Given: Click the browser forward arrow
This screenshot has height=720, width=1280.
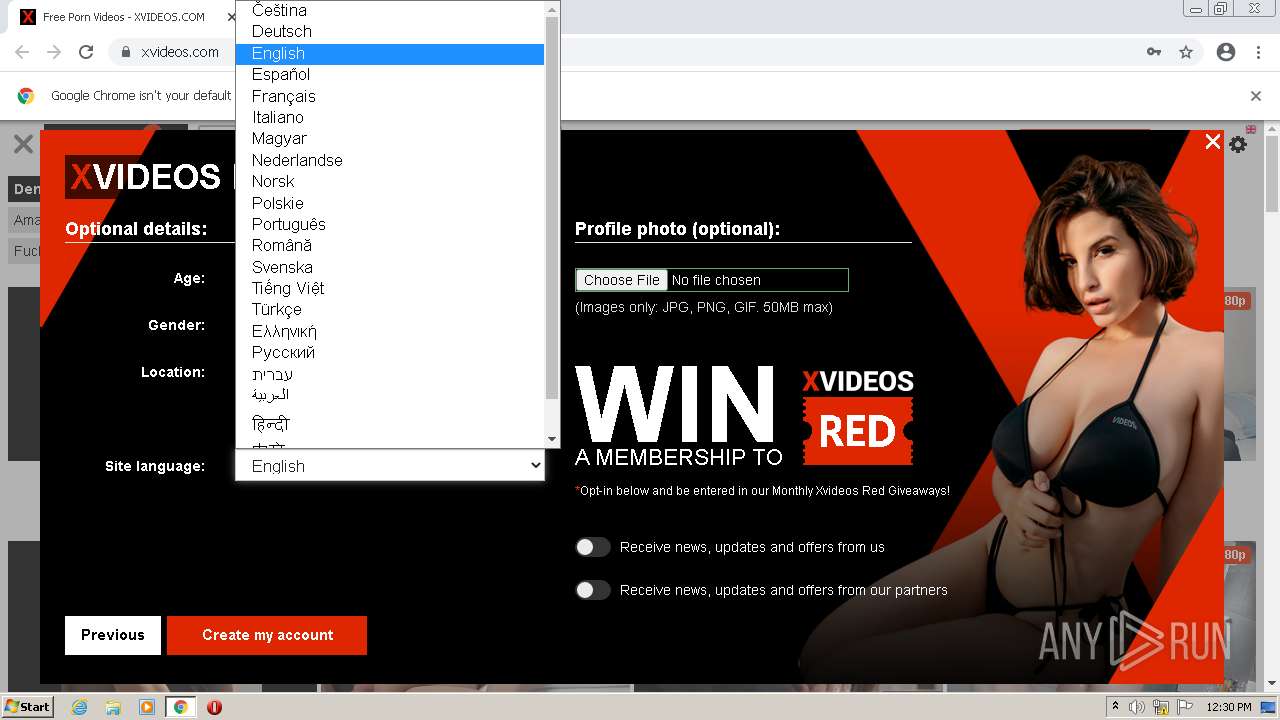Looking at the screenshot, I should 54,52.
